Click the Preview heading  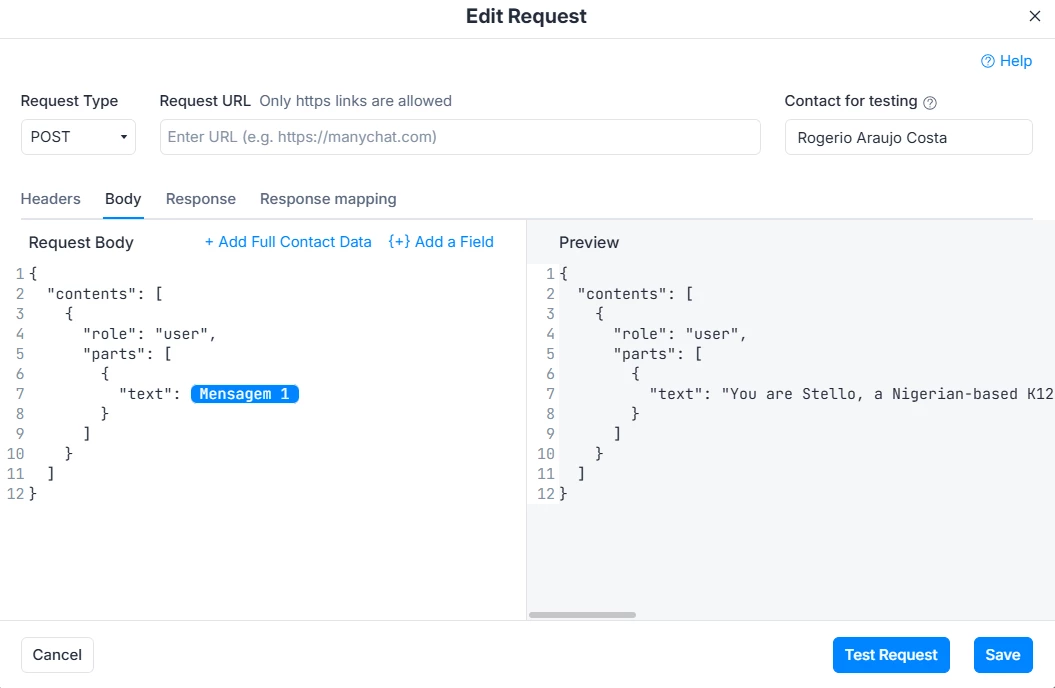[589, 243]
